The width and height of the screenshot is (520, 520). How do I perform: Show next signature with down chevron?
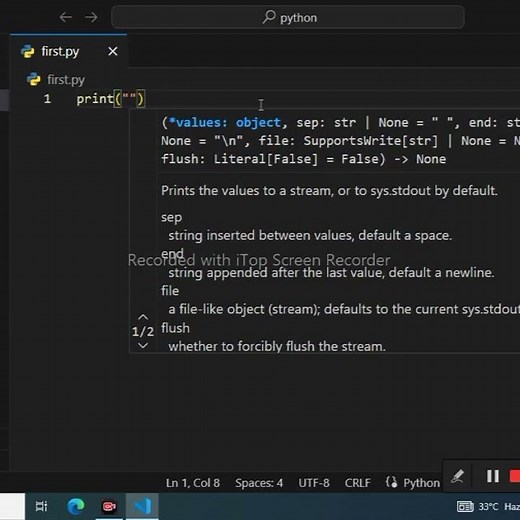[143, 346]
